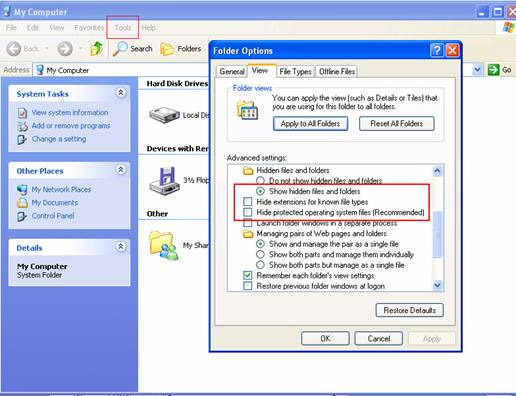The image size is (516, 396).
Task: Click the Hidden files and folders folder icon
Action: click(x=248, y=171)
